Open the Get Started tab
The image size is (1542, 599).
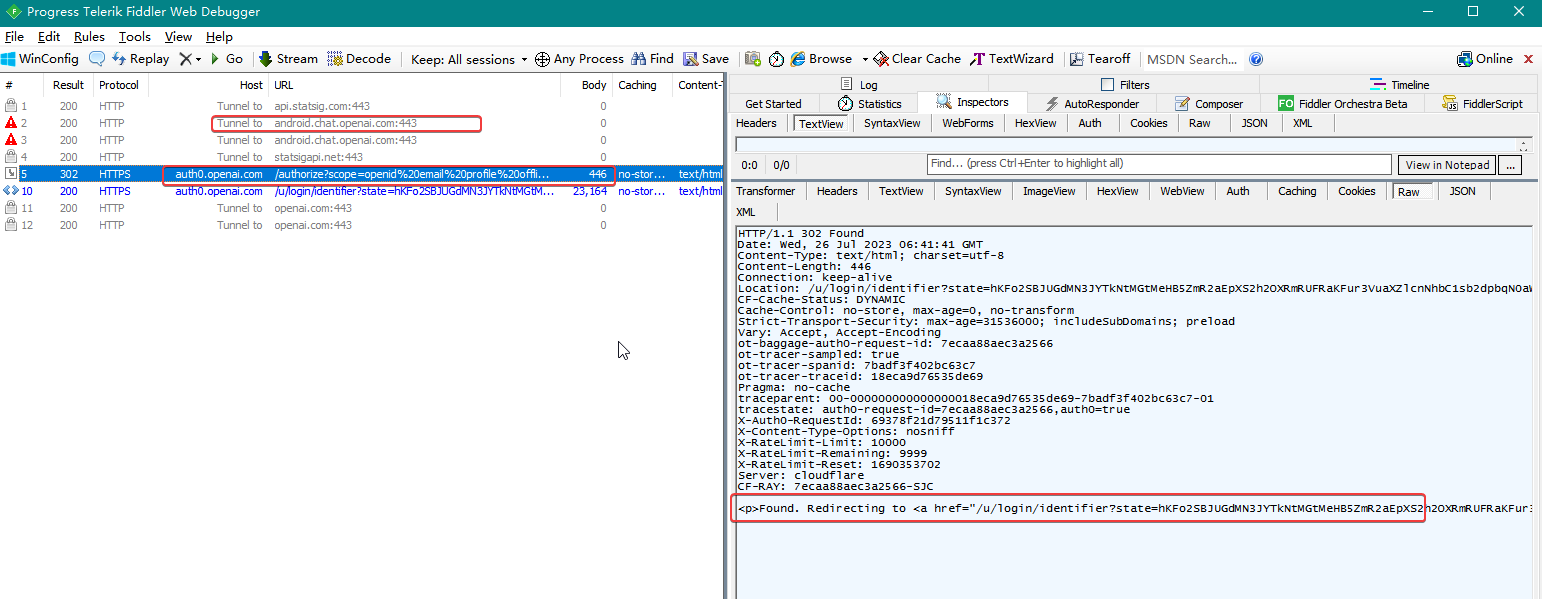coord(773,104)
